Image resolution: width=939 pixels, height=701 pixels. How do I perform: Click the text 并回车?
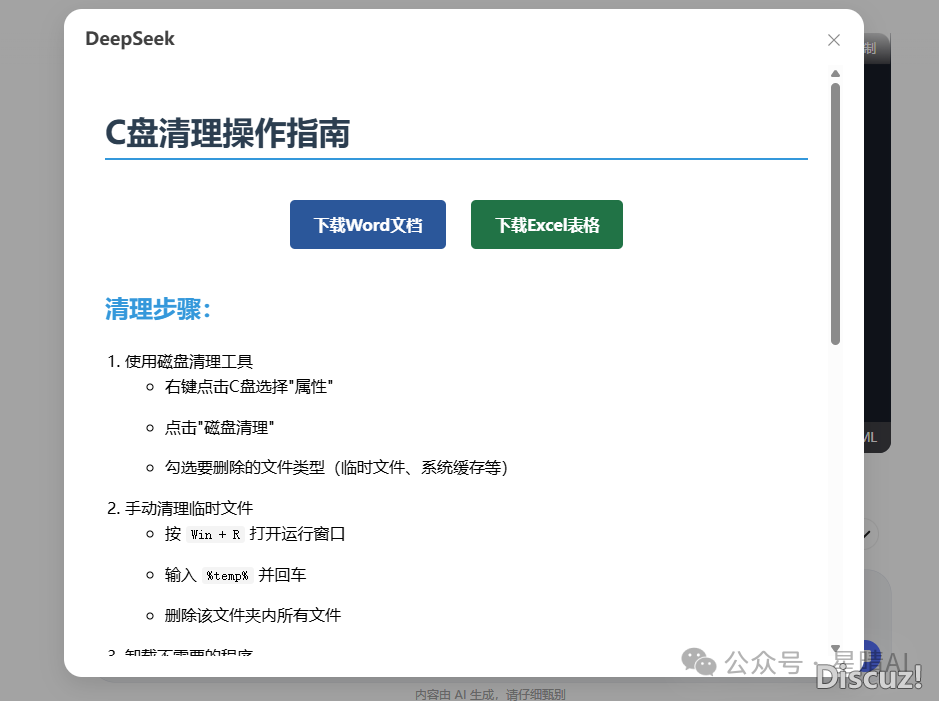[x=282, y=575]
